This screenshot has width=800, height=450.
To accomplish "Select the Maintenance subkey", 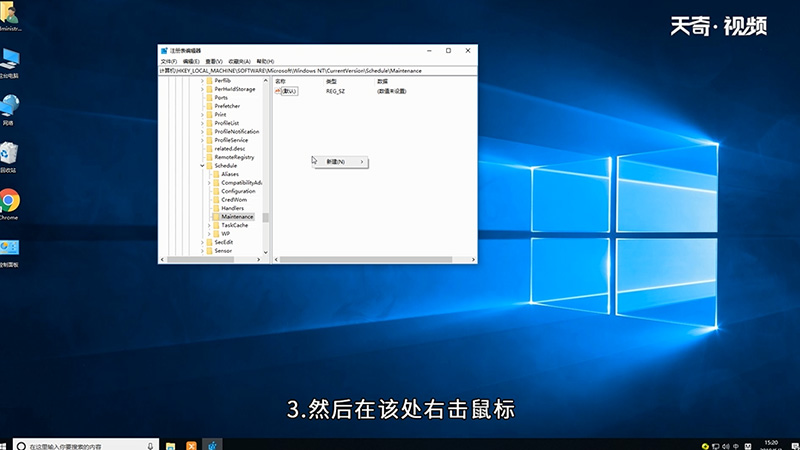I will [237, 217].
